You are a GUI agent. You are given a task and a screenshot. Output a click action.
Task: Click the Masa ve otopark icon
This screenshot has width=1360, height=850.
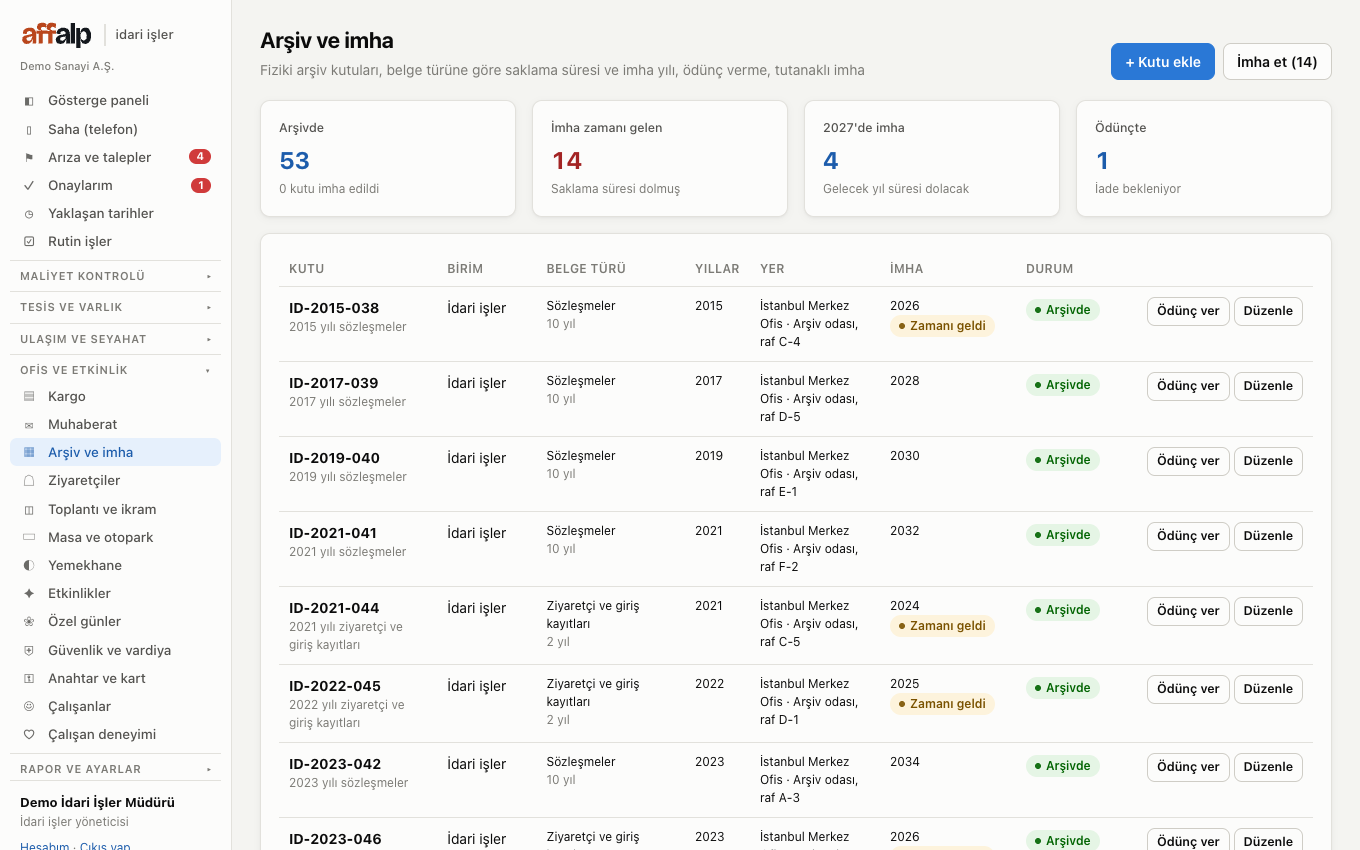29,537
